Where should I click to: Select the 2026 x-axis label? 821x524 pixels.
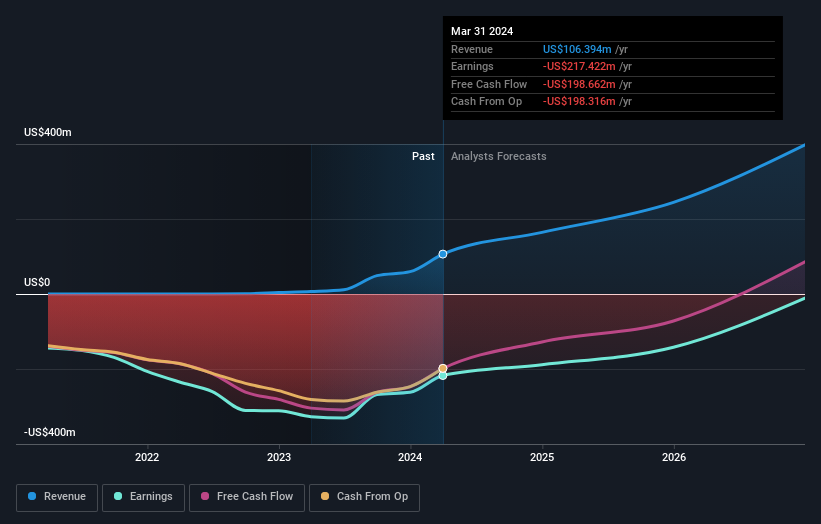pos(674,457)
